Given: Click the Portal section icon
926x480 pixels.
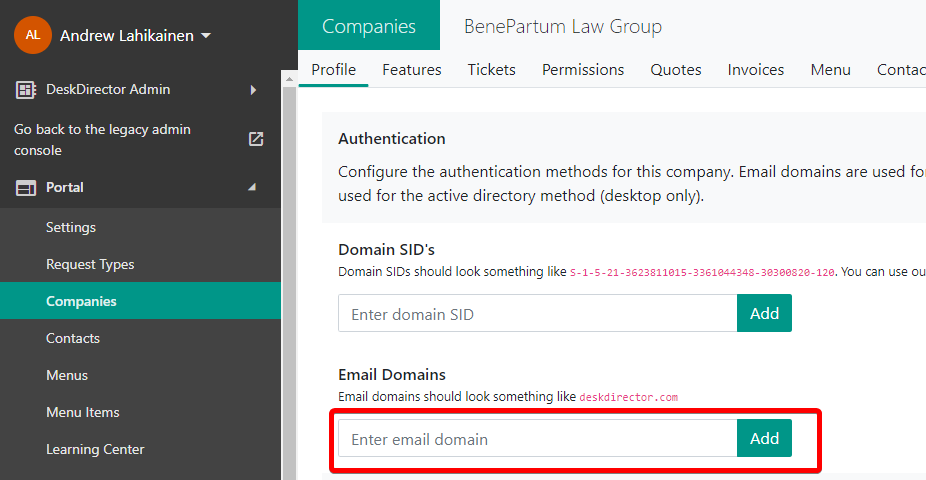Looking at the screenshot, I should [x=25, y=188].
